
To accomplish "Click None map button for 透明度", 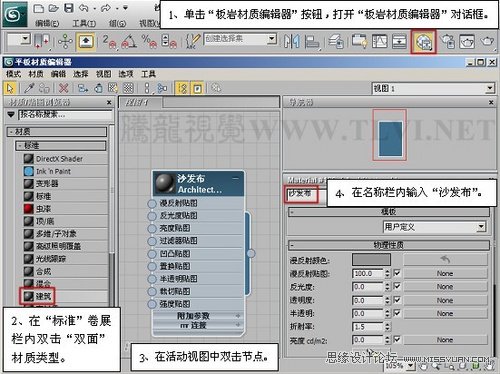I will [x=445, y=300].
